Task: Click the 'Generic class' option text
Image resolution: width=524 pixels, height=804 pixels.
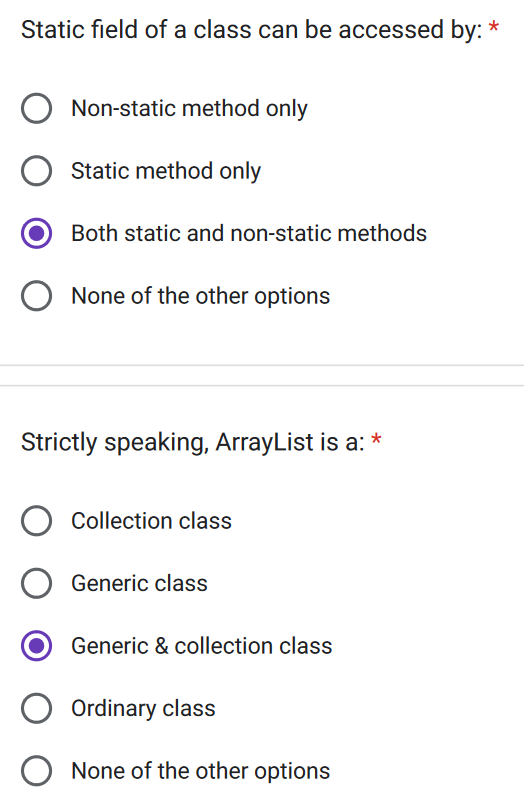Action: [139, 584]
